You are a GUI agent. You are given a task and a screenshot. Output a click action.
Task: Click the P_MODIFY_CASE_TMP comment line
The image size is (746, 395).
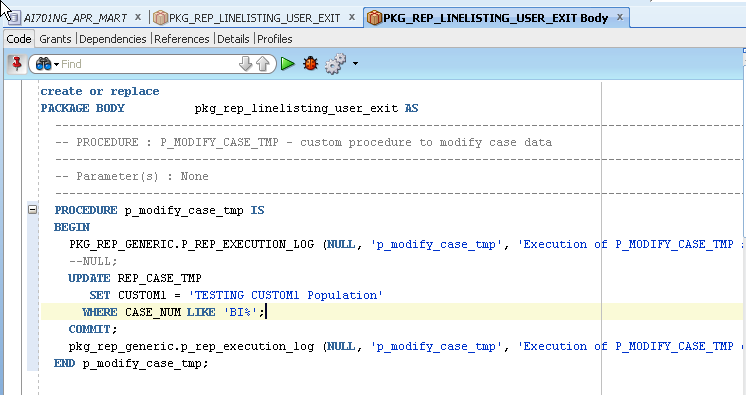coord(304,142)
